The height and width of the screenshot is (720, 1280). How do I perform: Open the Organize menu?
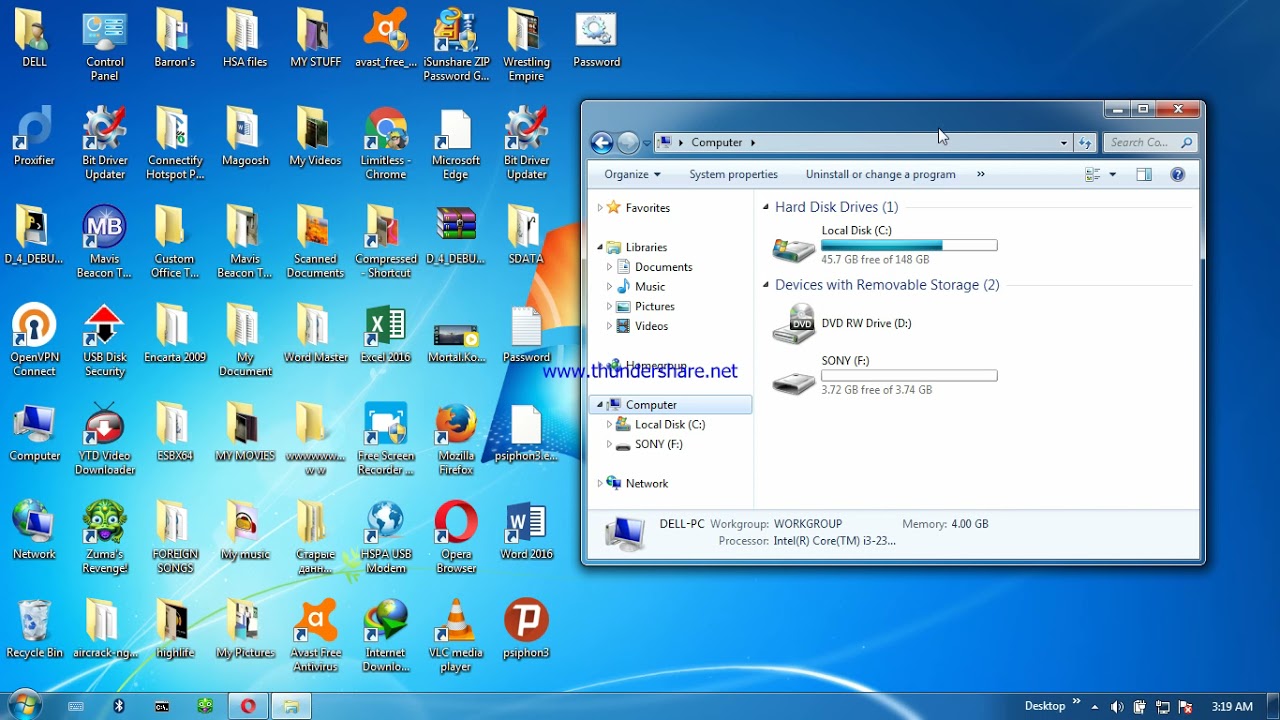(x=632, y=174)
